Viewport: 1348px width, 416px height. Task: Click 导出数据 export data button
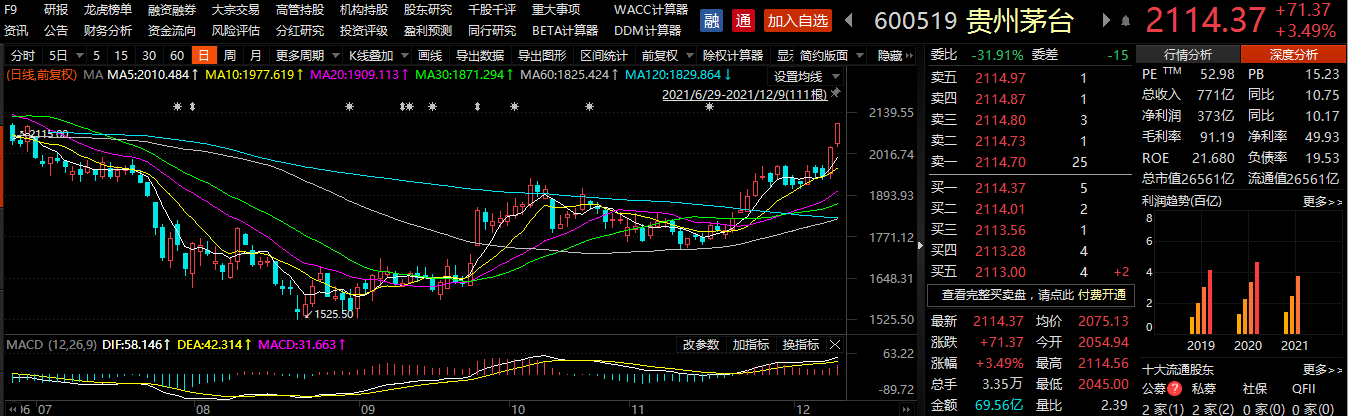tap(479, 55)
